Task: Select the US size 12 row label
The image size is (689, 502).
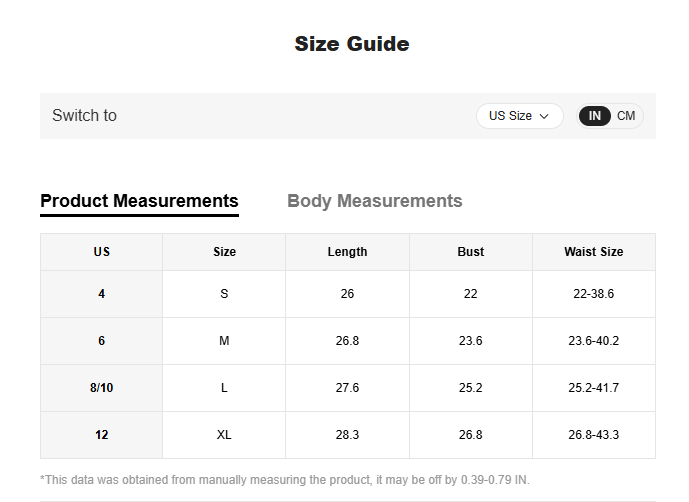Action: pyautogui.click(x=101, y=435)
